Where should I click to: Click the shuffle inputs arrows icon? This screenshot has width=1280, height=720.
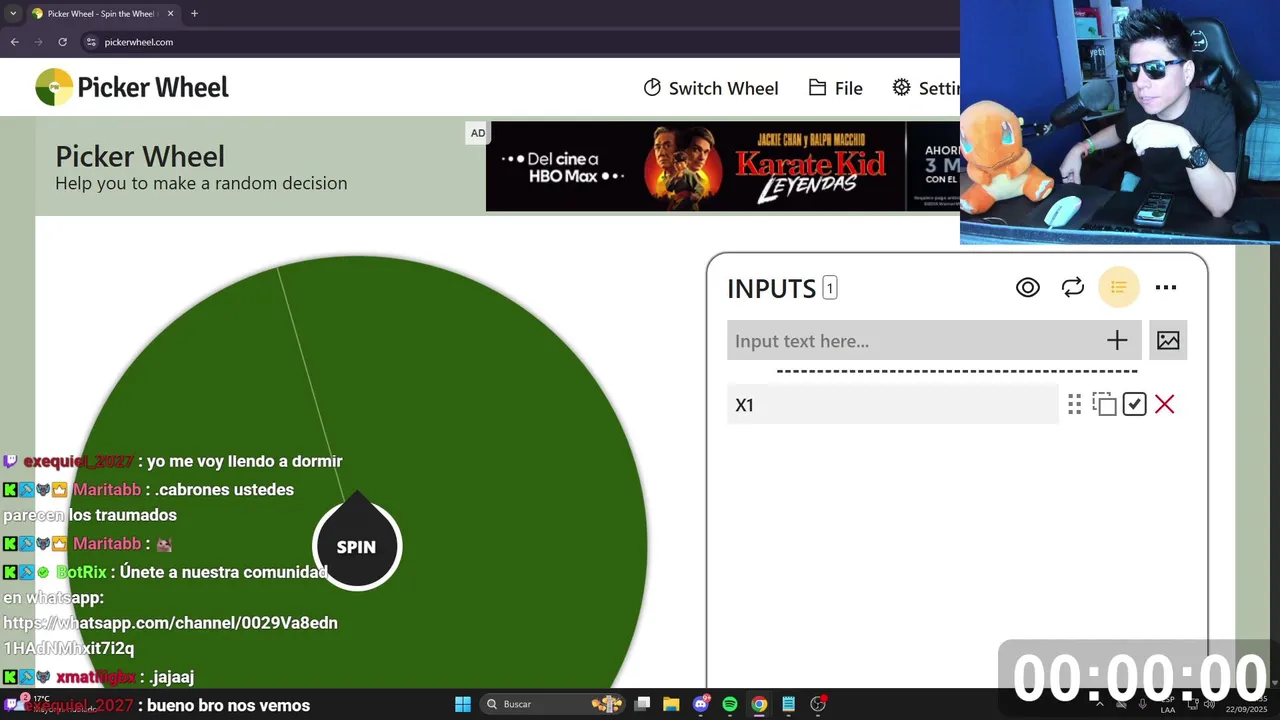tap(1073, 288)
